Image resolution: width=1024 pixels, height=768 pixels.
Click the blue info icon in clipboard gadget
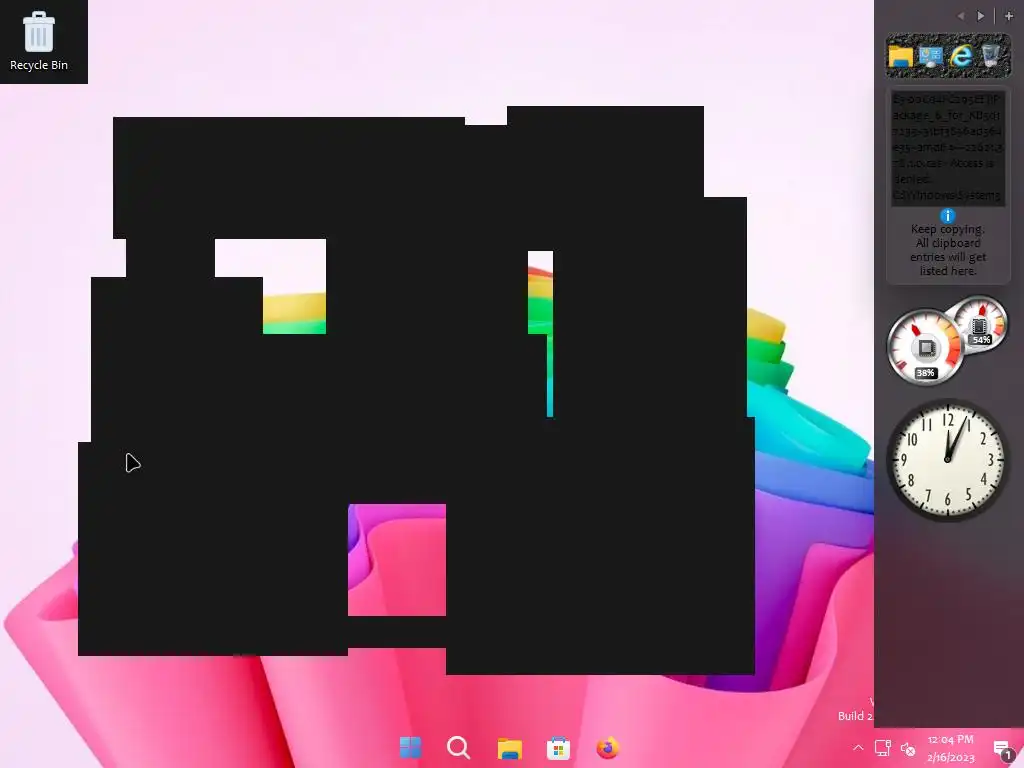click(x=948, y=216)
